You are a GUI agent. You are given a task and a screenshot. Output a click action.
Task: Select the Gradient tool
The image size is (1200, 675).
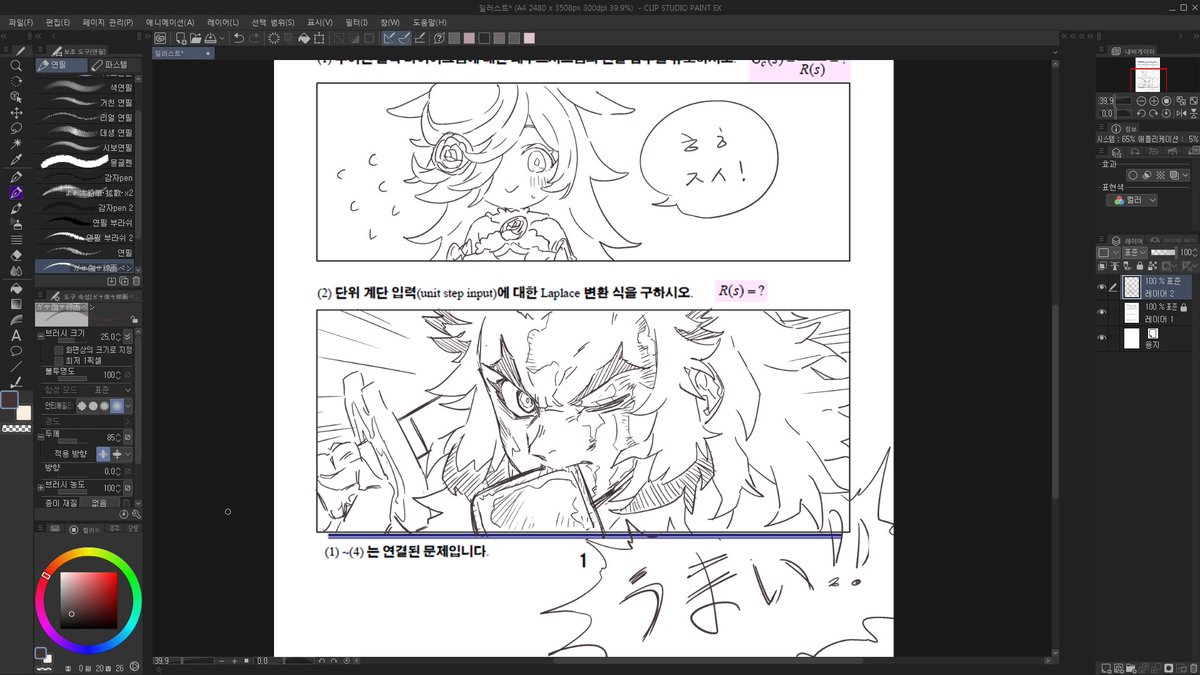[x=16, y=304]
